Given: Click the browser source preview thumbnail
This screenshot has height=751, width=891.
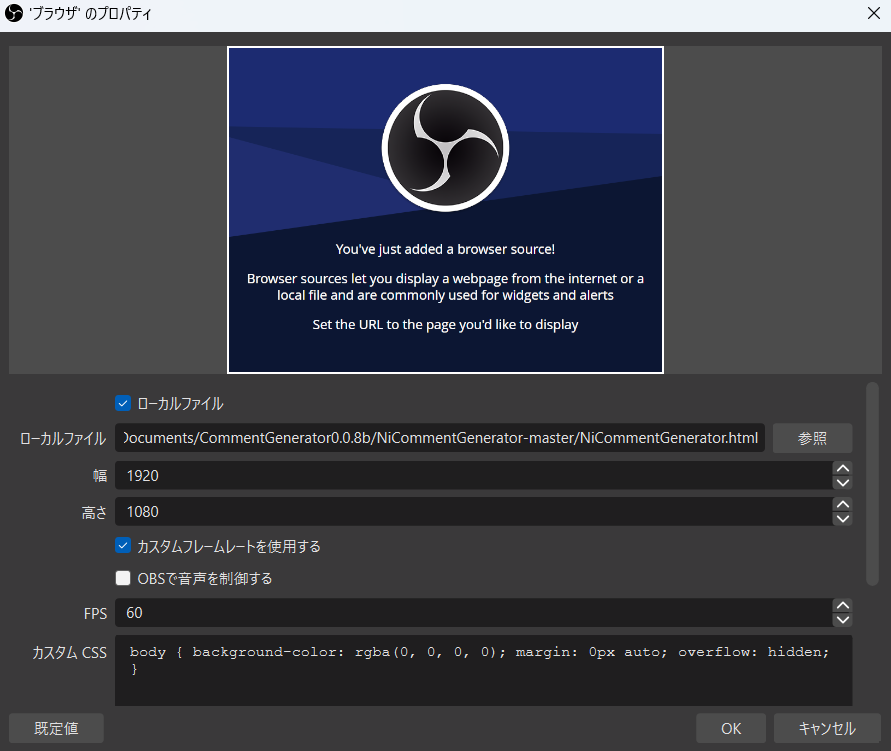Looking at the screenshot, I should [446, 210].
